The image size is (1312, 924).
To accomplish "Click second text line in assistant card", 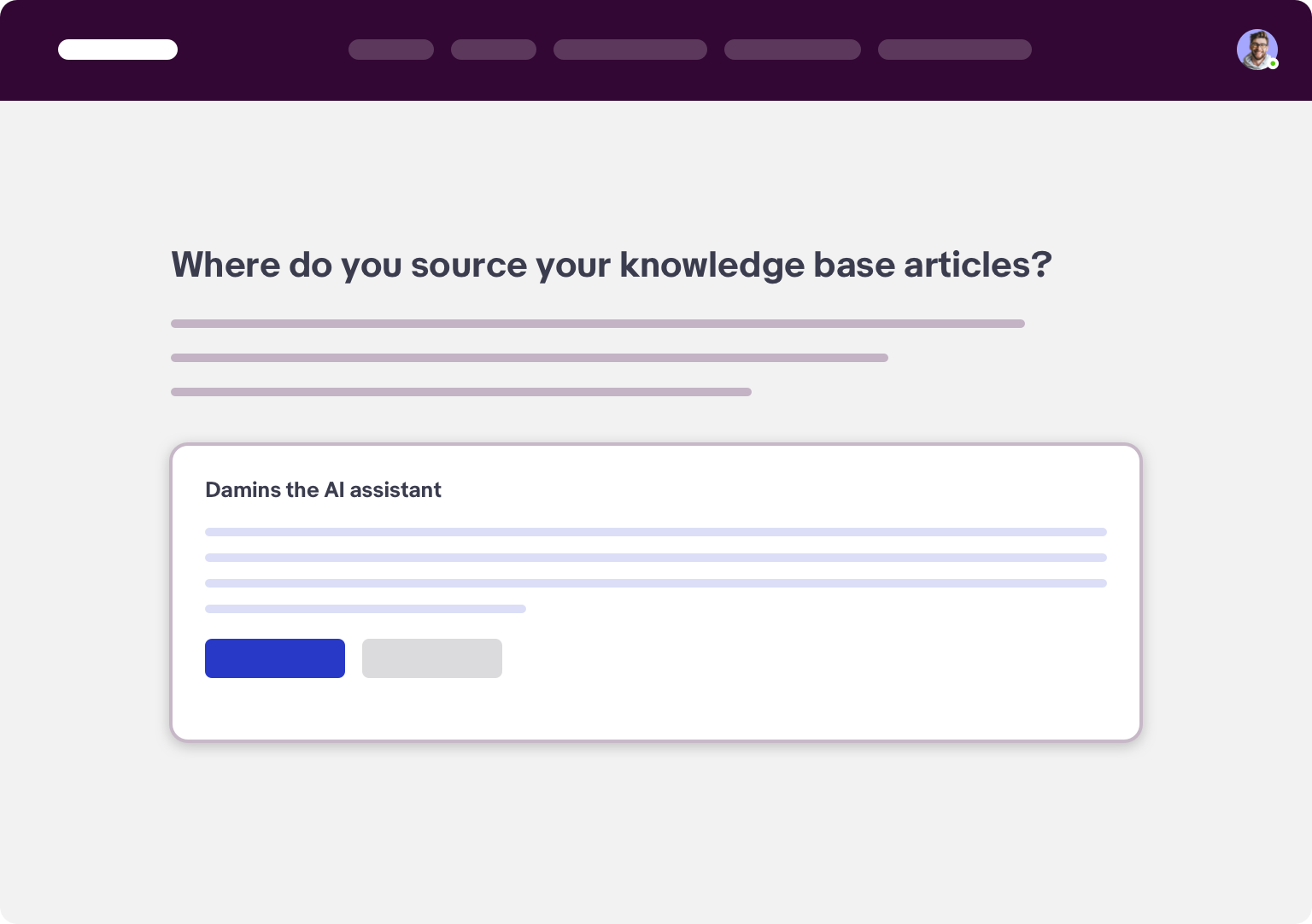I will click(656, 558).
